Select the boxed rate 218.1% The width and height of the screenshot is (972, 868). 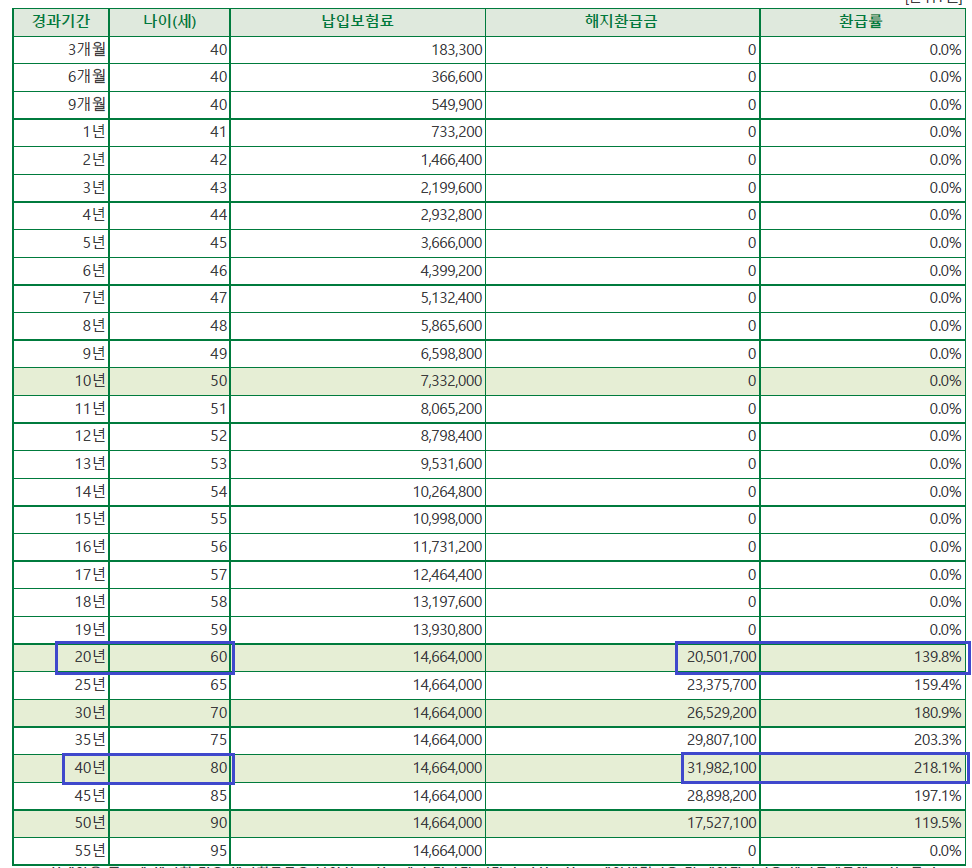click(x=940, y=768)
